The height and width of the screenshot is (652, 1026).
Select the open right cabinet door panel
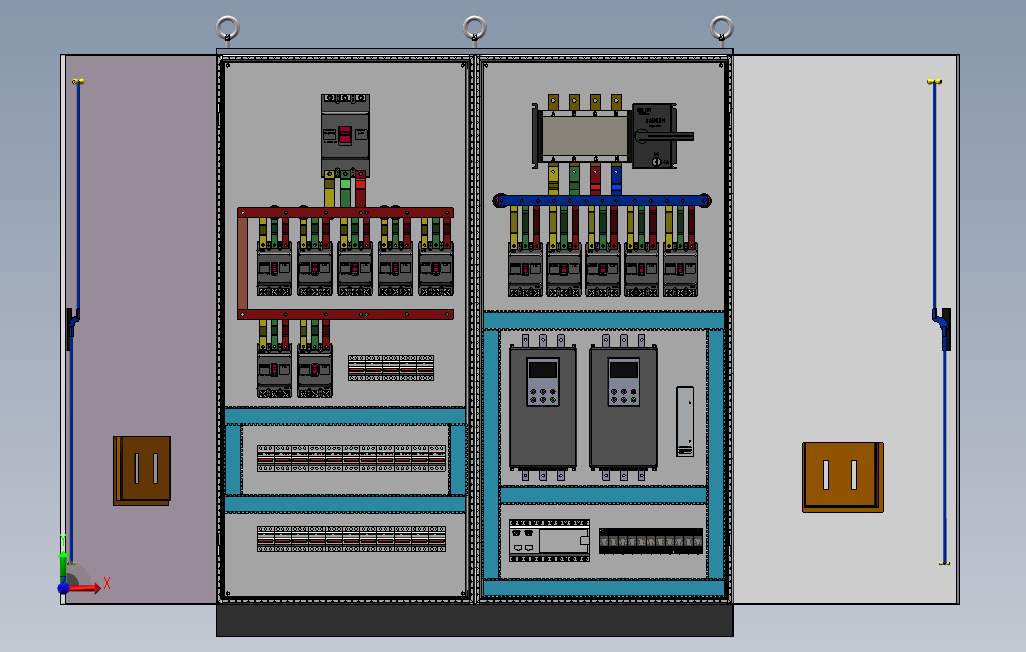[845, 329]
